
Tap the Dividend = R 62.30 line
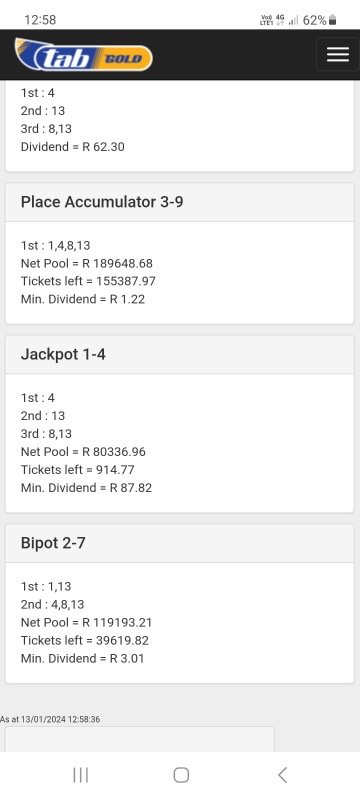pos(72,147)
